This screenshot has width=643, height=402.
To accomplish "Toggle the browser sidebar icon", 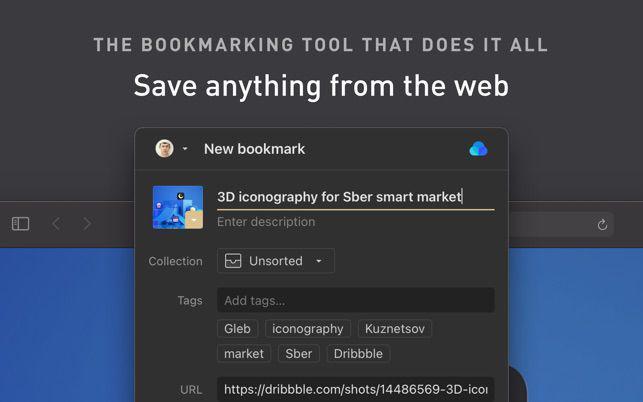I will (x=21, y=224).
